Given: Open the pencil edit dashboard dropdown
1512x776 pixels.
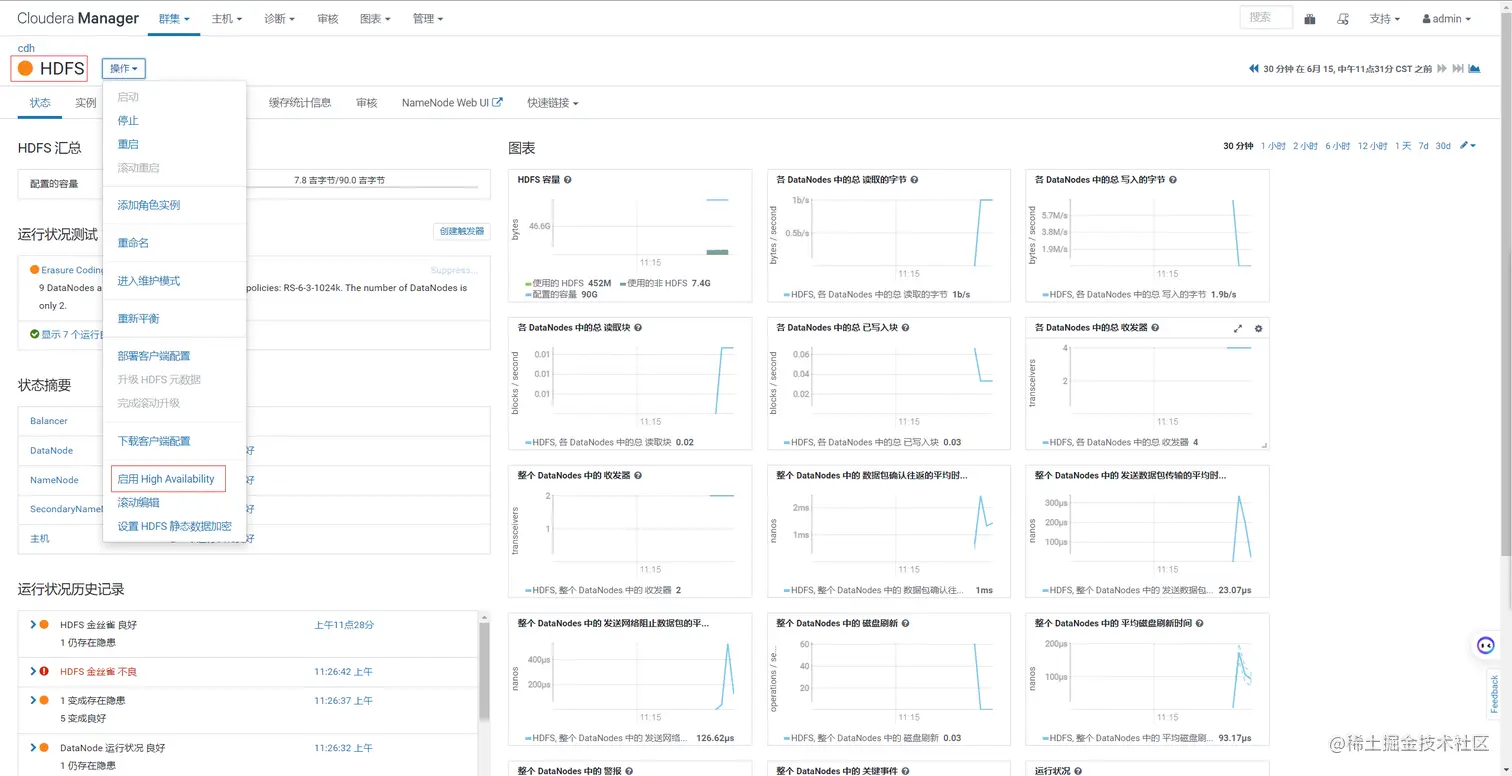Looking at the screenshot, I should coord(1467,146).
